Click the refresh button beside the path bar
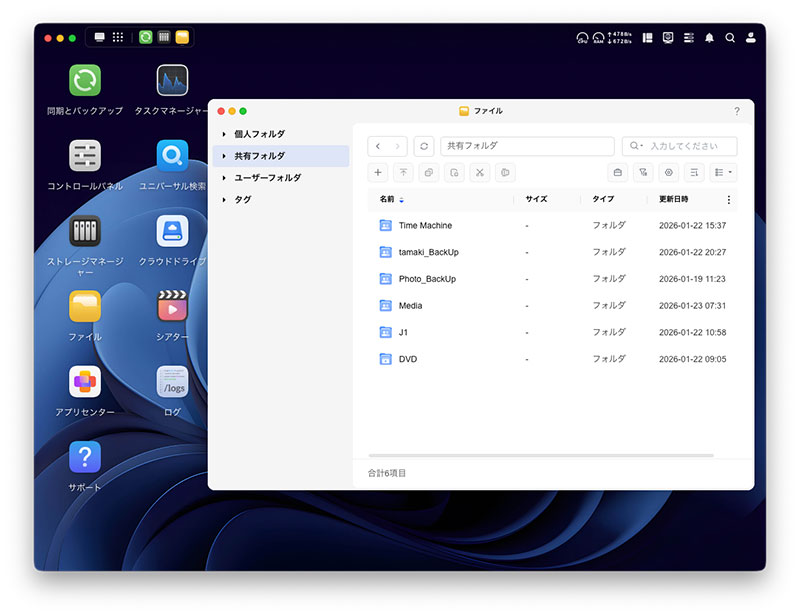 (x=424, y=146)
